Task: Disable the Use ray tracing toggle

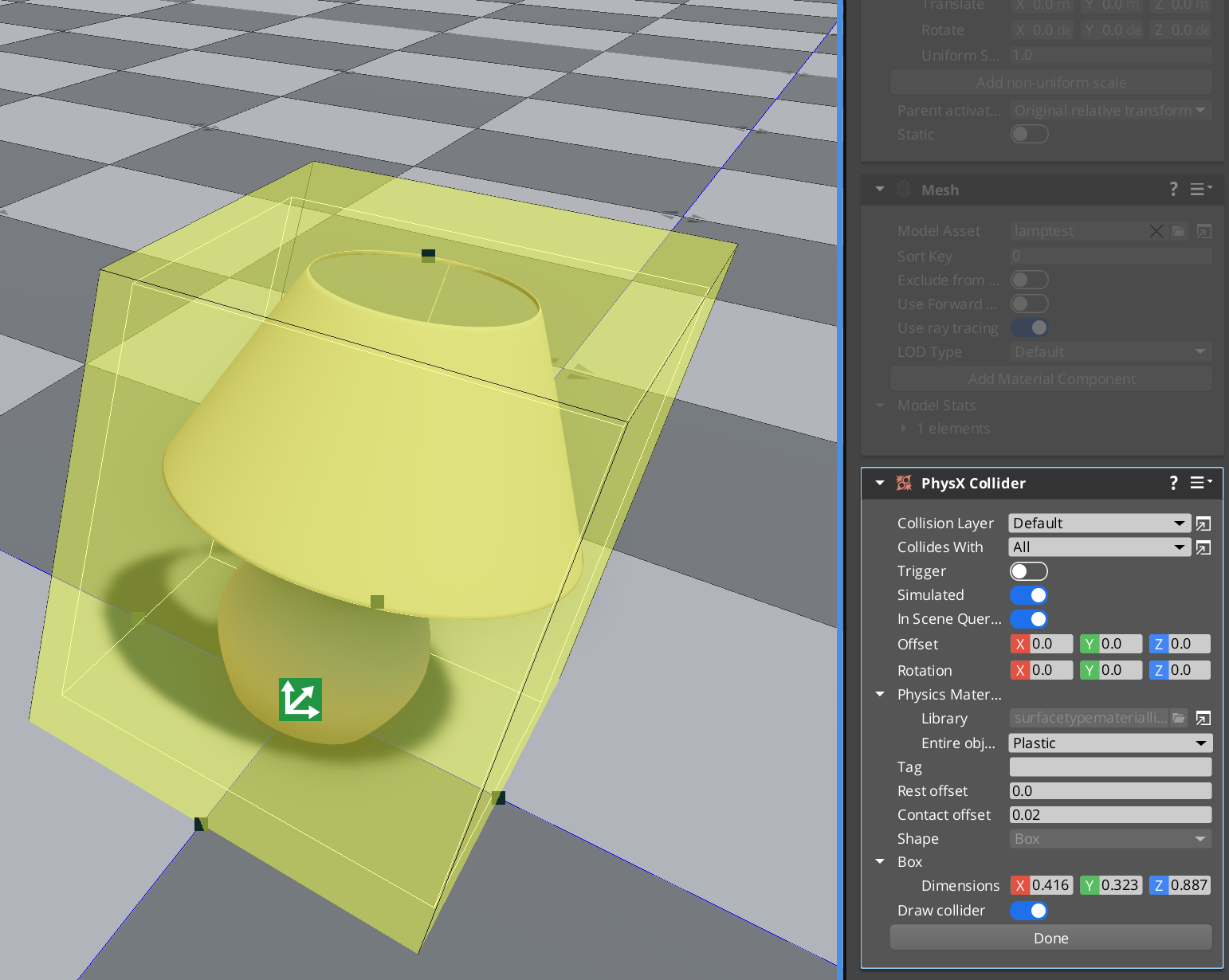Action: click(x=1029, y=327)
